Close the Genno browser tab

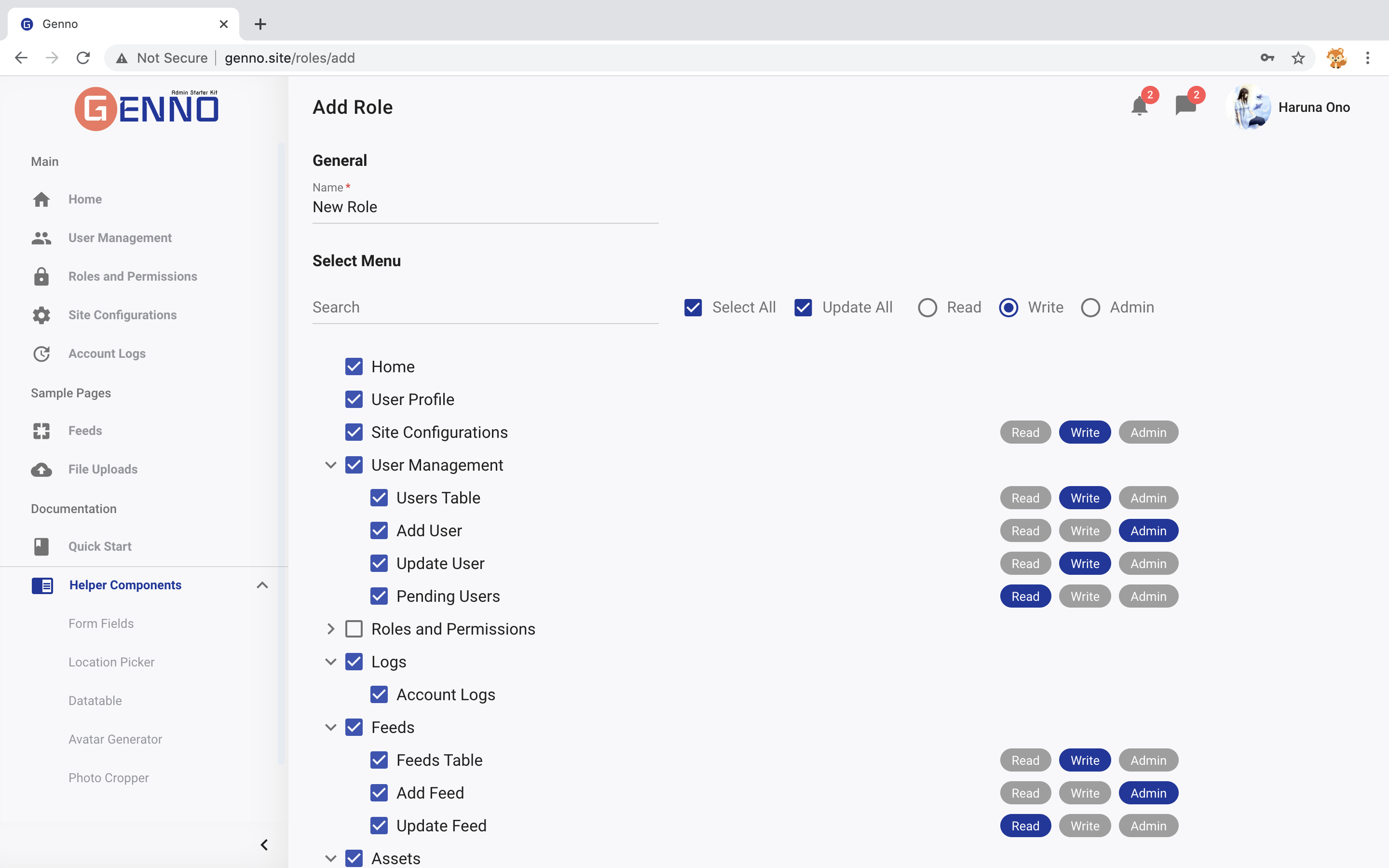pyautogui.click(x=224, y=24)
